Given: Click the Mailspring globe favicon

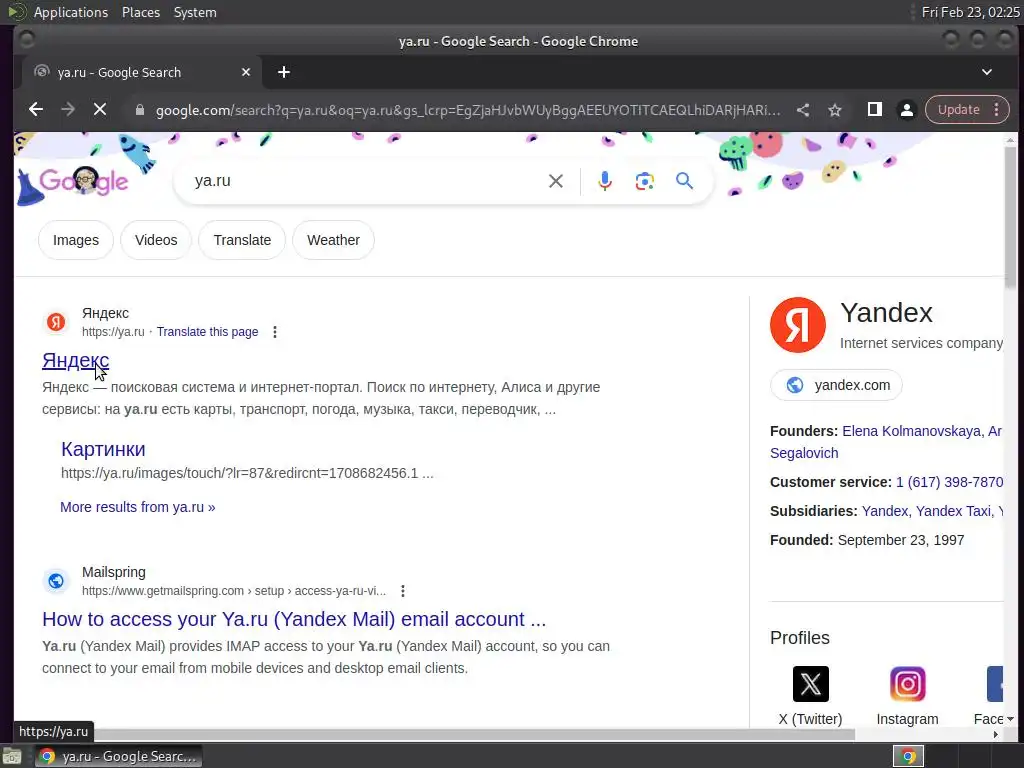Looking at the screenshot, I should 56,580.
